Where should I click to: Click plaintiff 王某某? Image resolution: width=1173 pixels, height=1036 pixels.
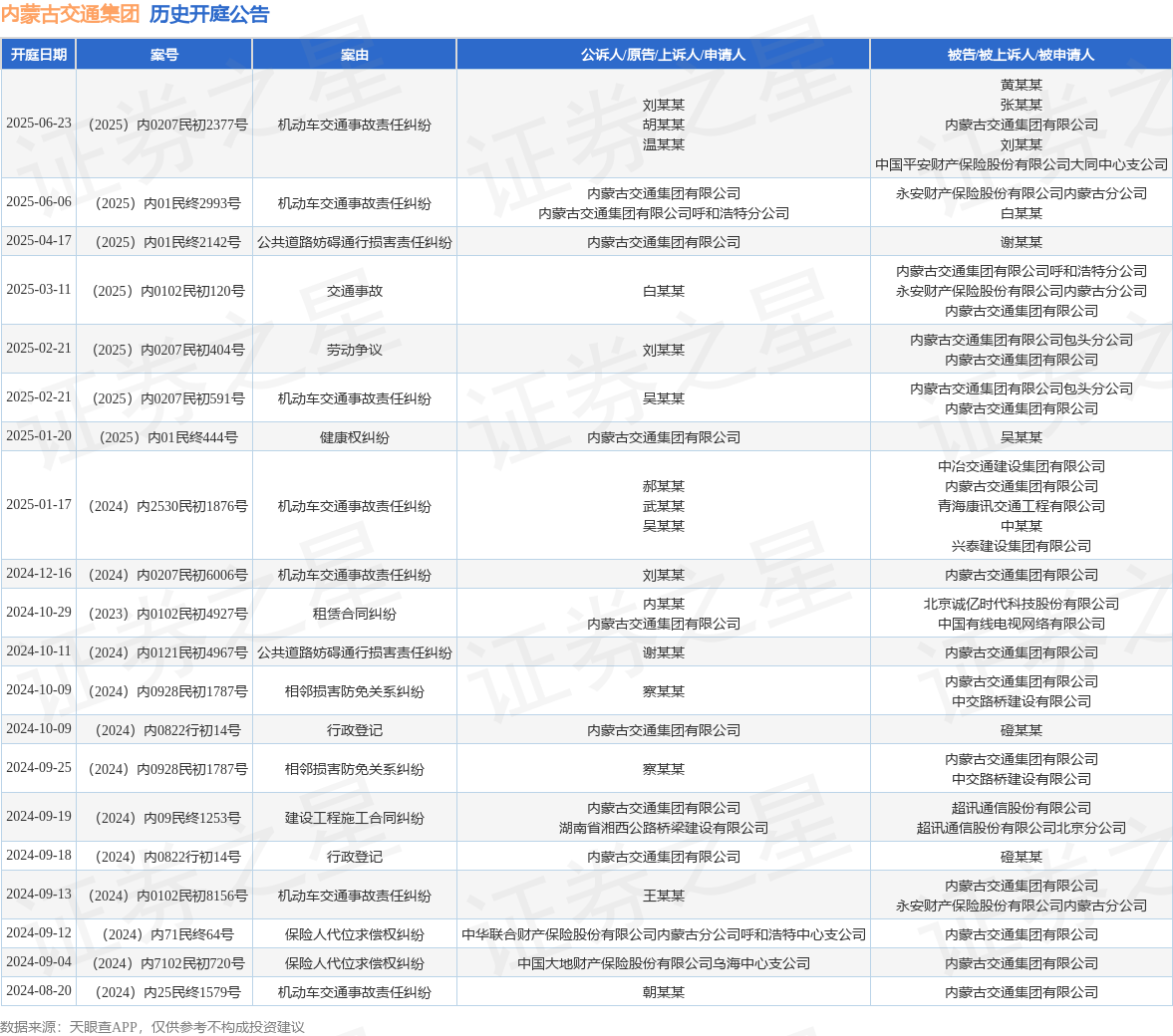pos(664,897)
